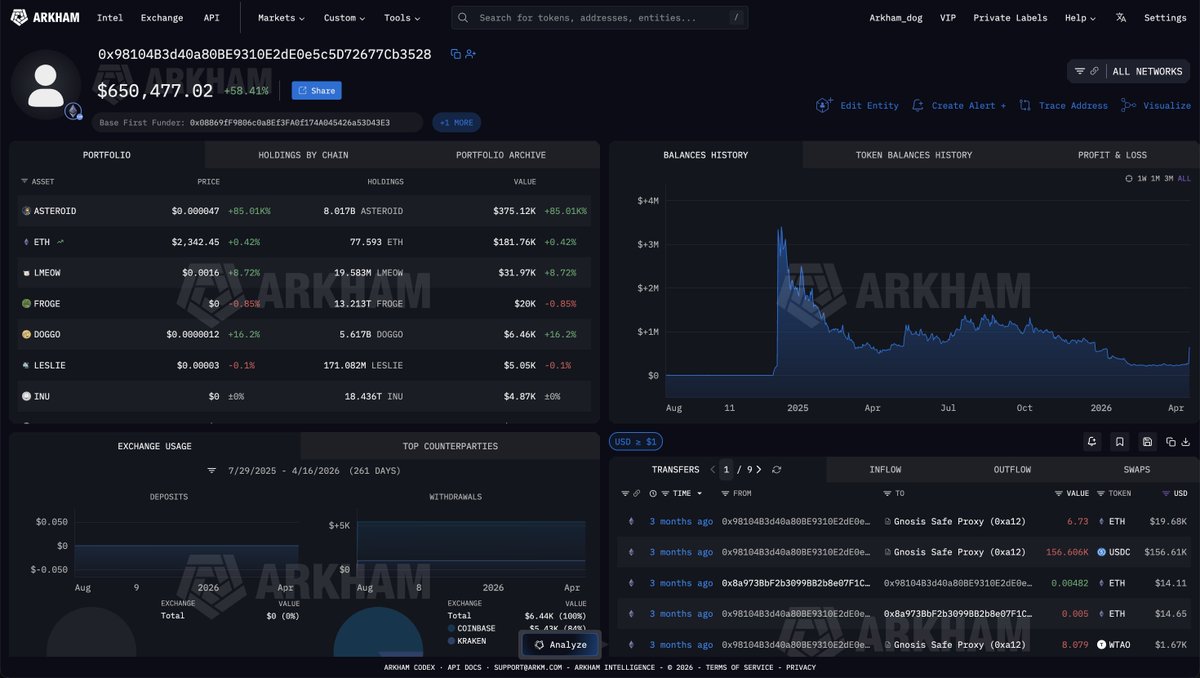Click the language translate icon in header
The height and width of the screenshot is (678, 1200).
coord(1121,18)
